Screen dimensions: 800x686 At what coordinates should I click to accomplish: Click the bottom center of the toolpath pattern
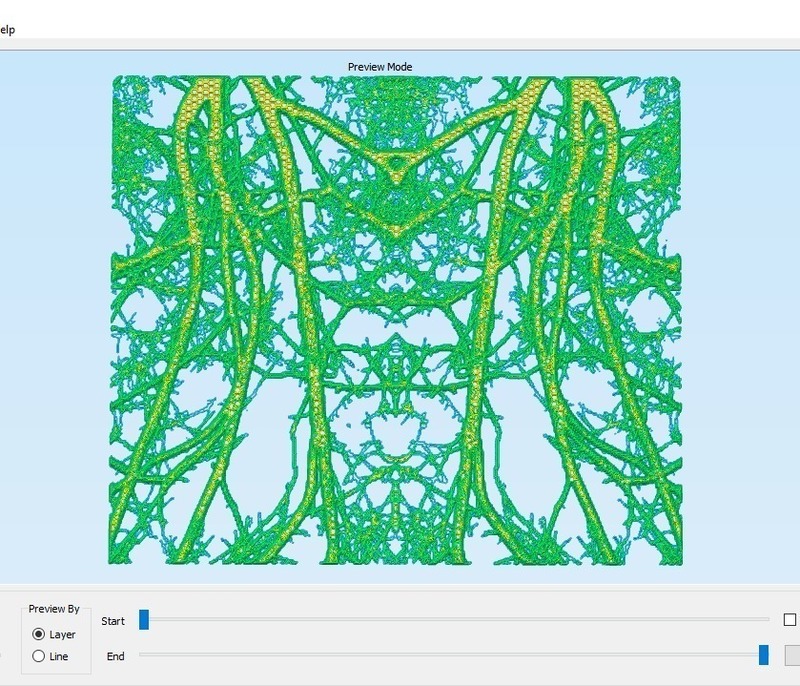coord(395,555)
